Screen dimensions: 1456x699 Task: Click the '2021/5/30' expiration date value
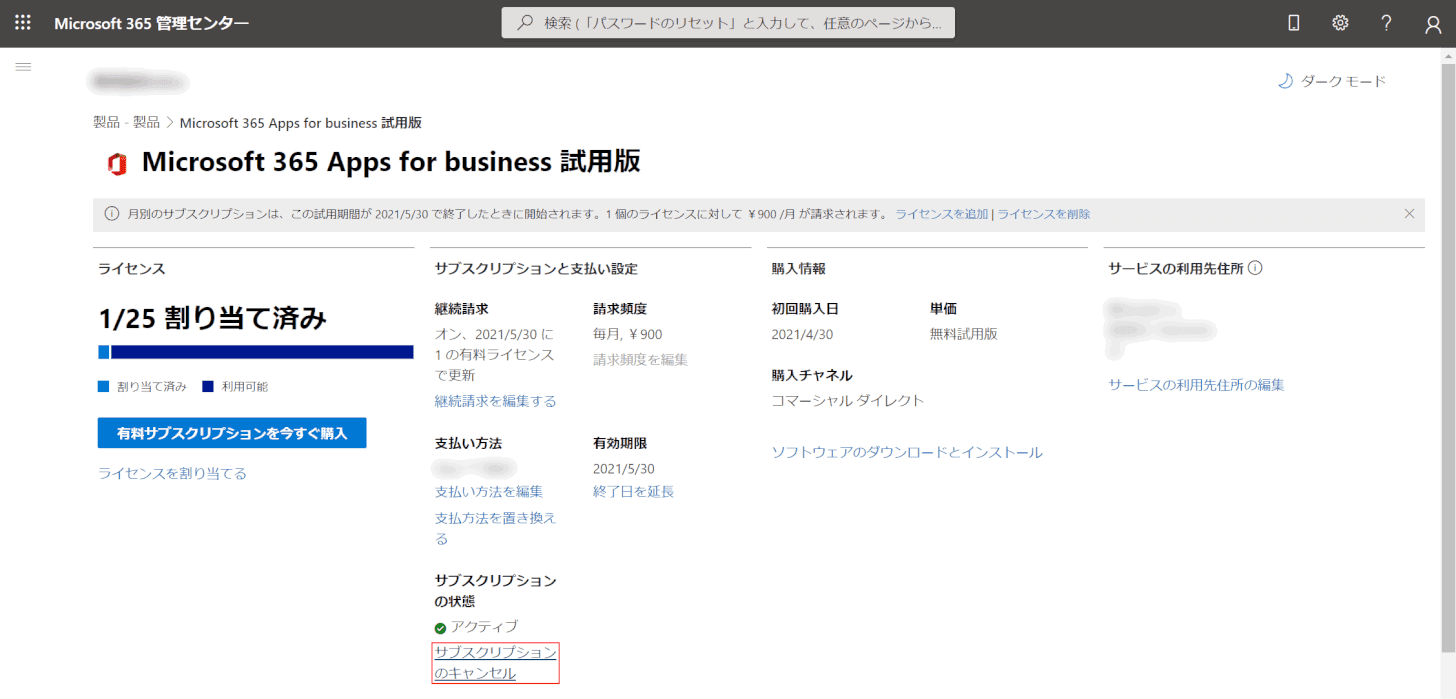tap(623, 468)
